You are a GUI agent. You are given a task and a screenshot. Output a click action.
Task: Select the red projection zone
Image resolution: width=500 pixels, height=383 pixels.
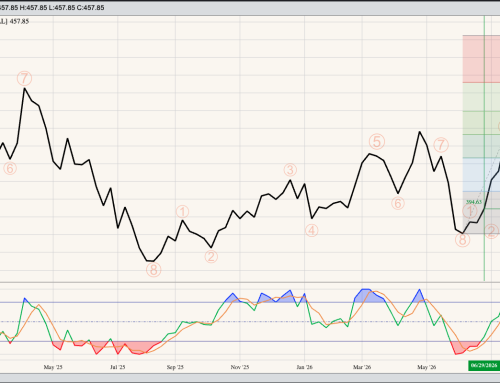click(x=481, y=59)
